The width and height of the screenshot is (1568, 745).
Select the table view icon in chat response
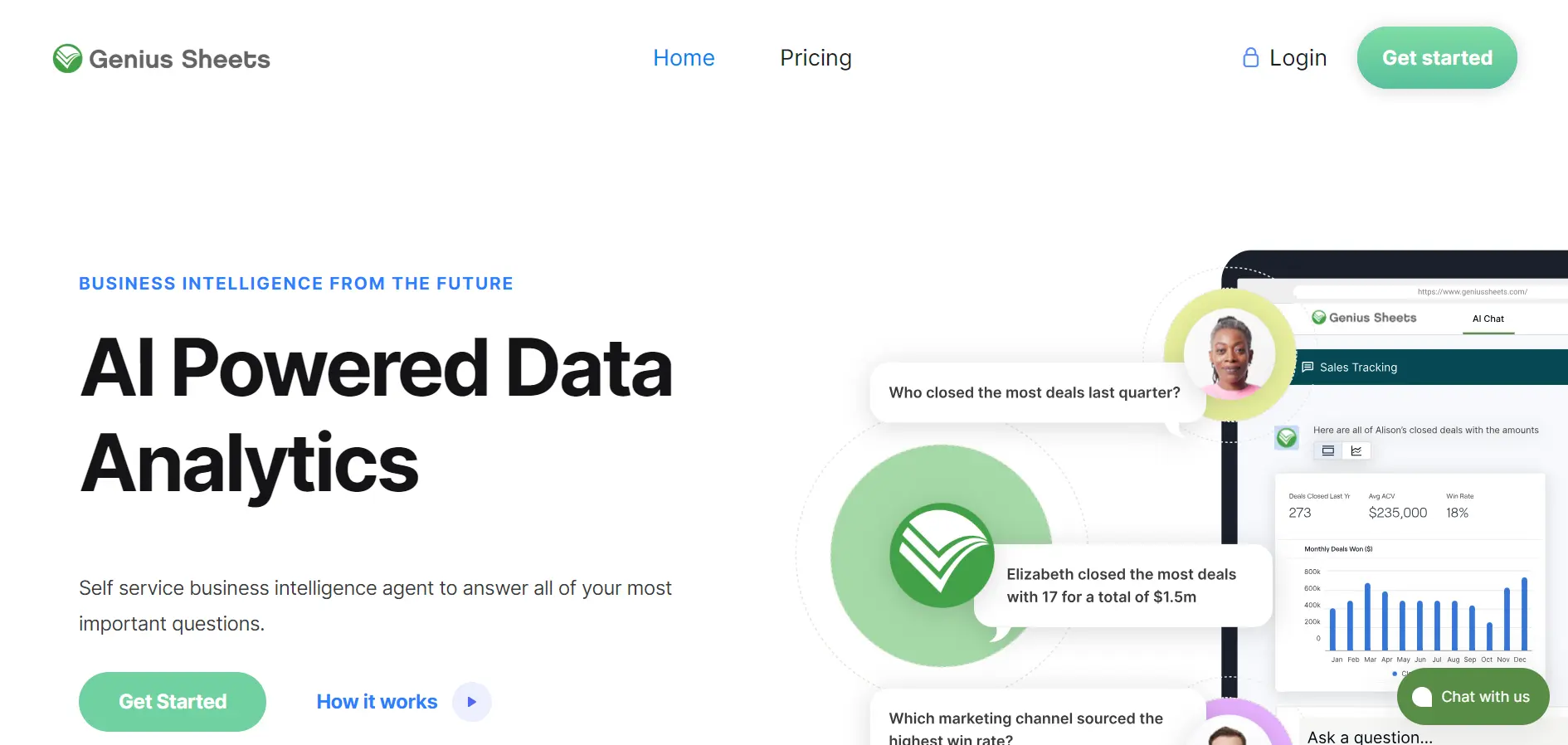[1328, 450]
